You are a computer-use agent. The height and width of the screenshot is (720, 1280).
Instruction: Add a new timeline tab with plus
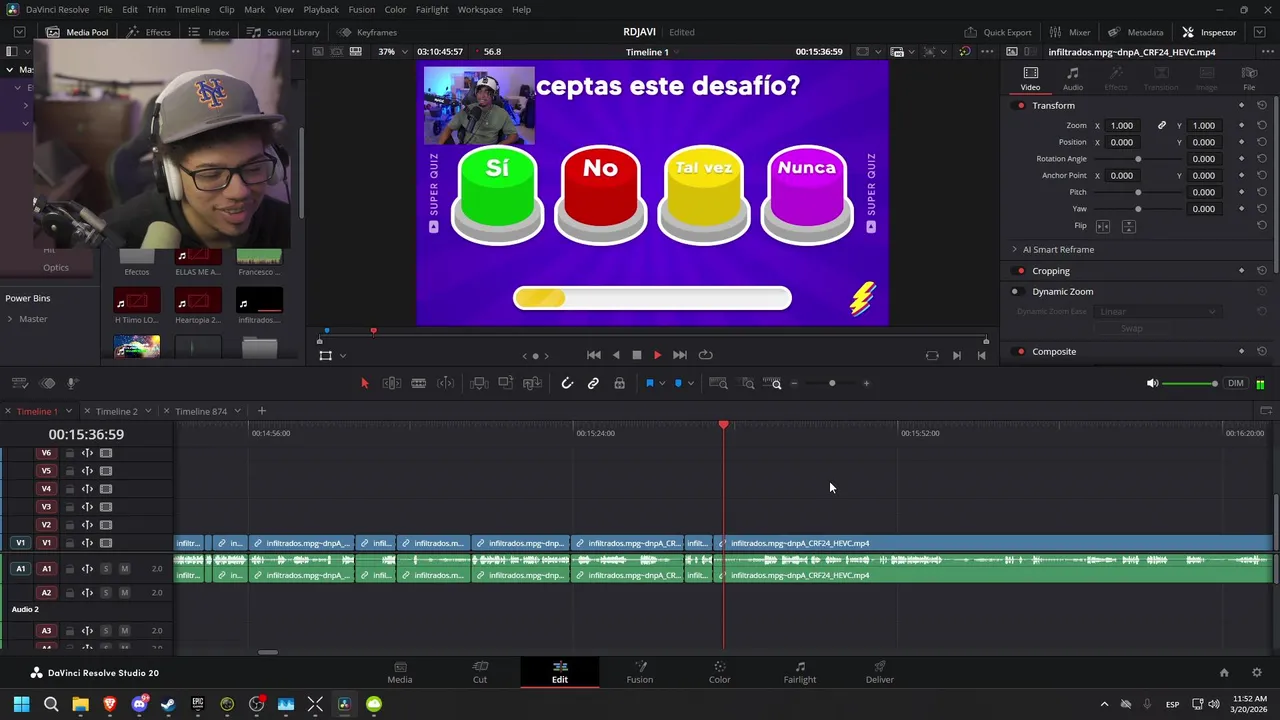click(262, 411)
